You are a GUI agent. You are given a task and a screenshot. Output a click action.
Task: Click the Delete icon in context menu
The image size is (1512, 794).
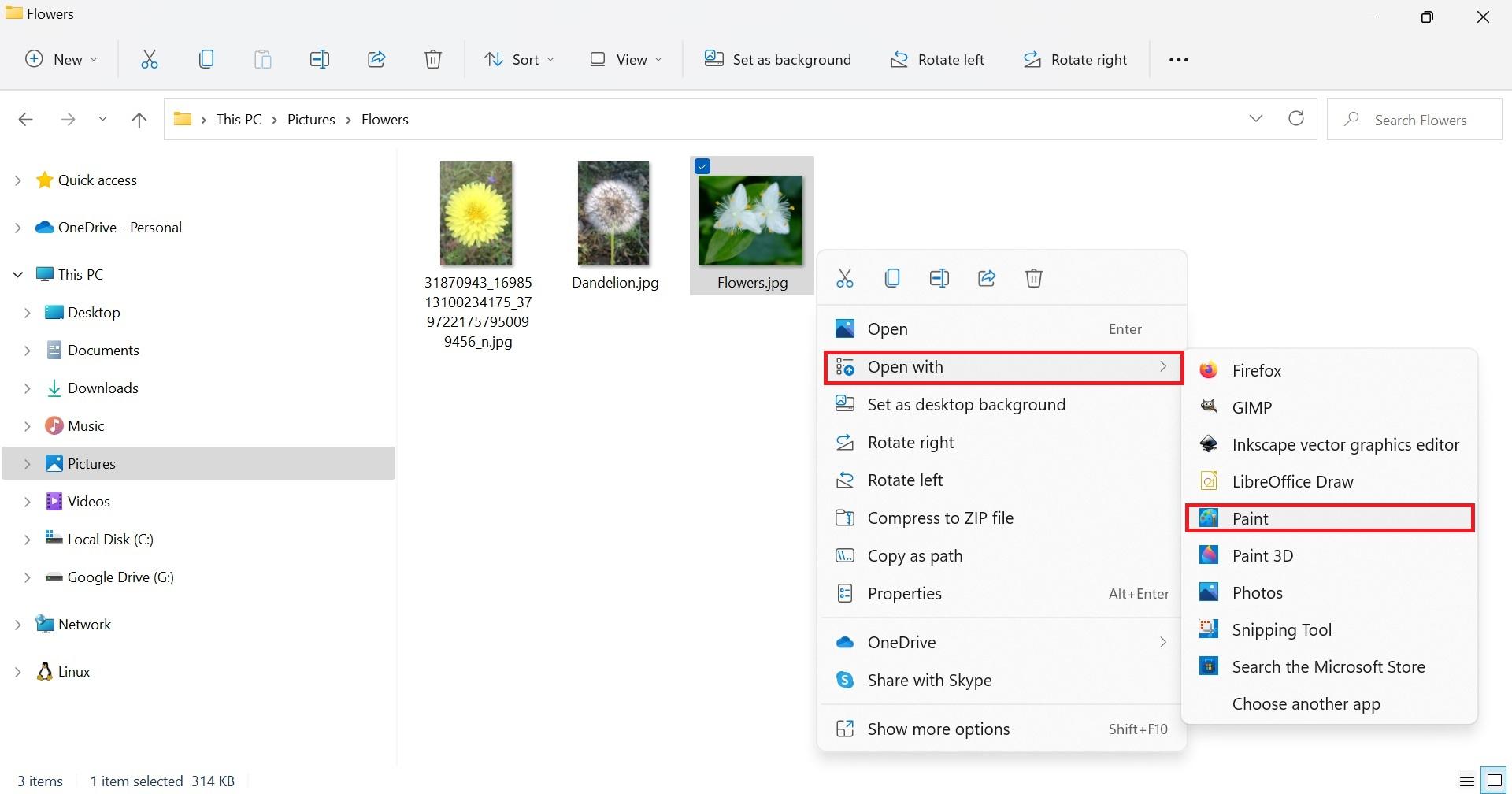[1034, 278]
